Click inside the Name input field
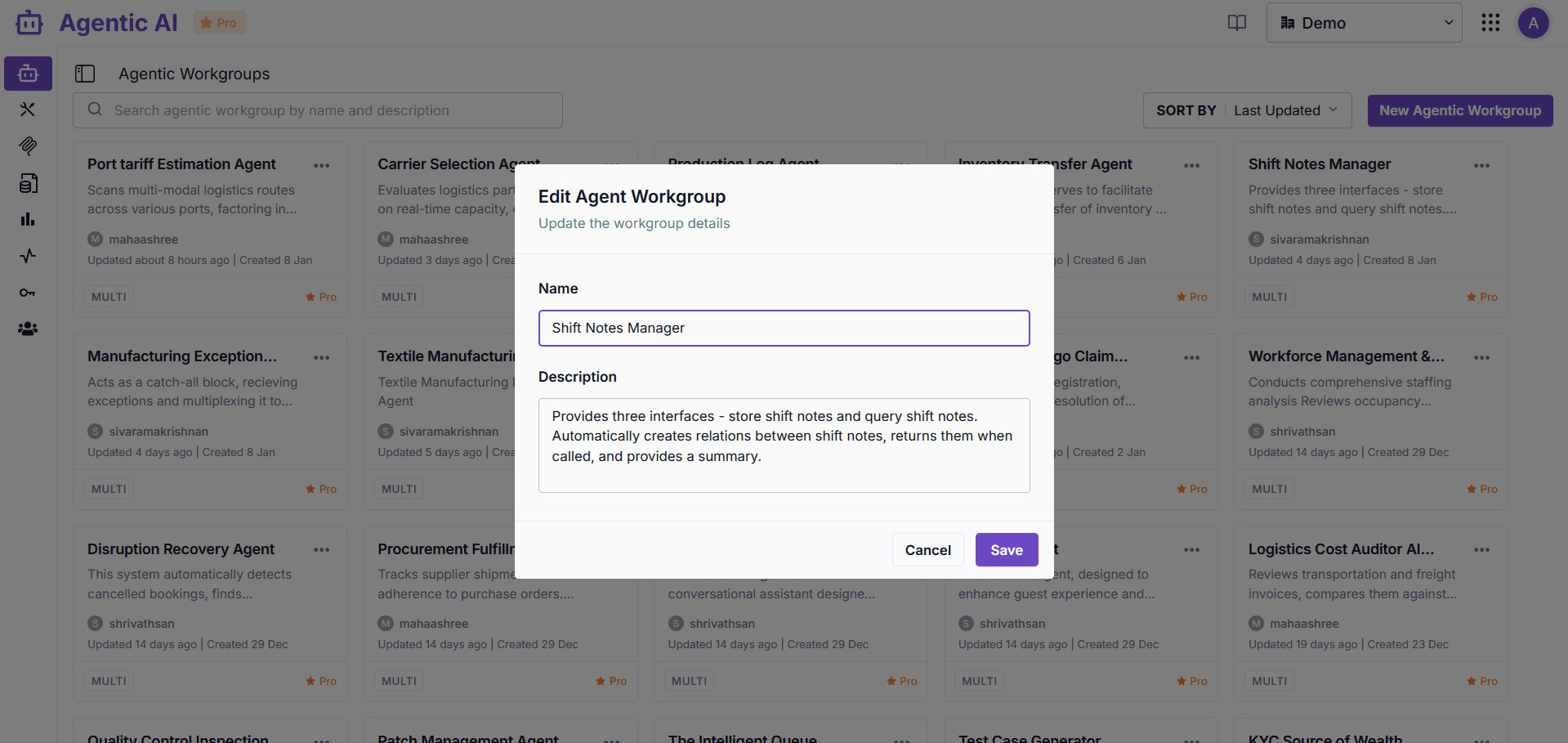This screenshot has height=743, width=1568. pyautogui.click(x=784, y=328)
